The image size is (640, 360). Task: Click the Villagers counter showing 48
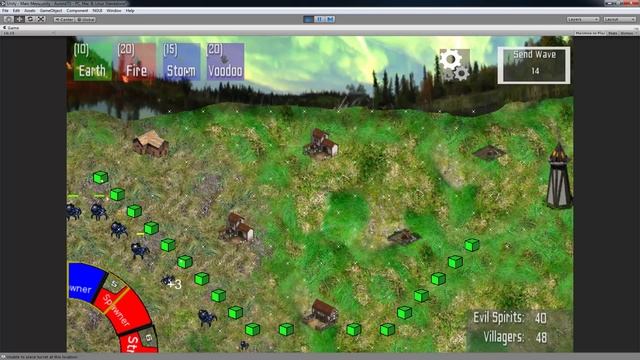coord(515,338)
